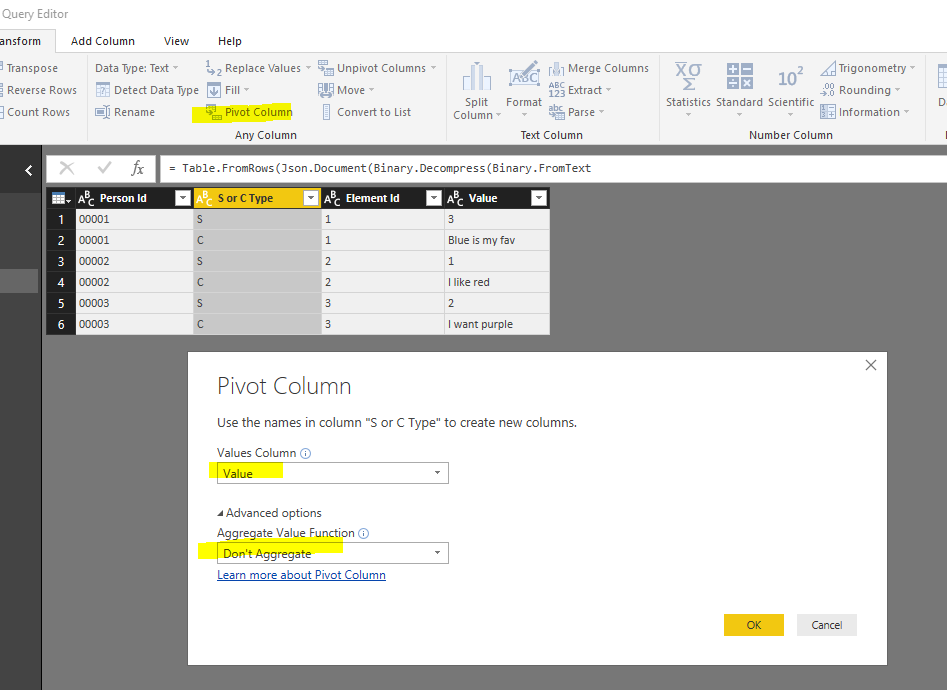Open Learn more about Pivot Column link

[x=301, y=575]
